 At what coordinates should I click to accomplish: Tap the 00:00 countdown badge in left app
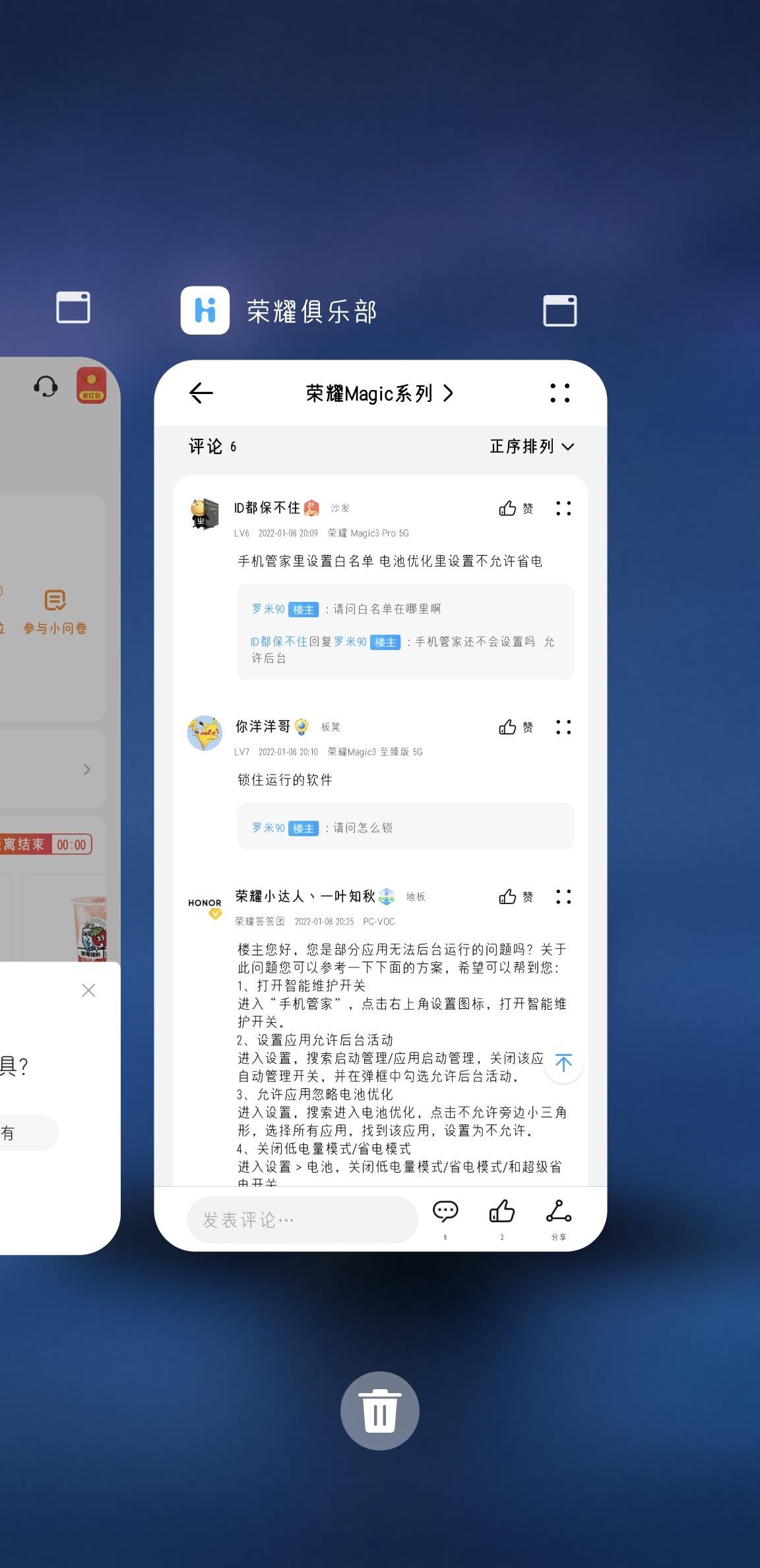(71, 845)
